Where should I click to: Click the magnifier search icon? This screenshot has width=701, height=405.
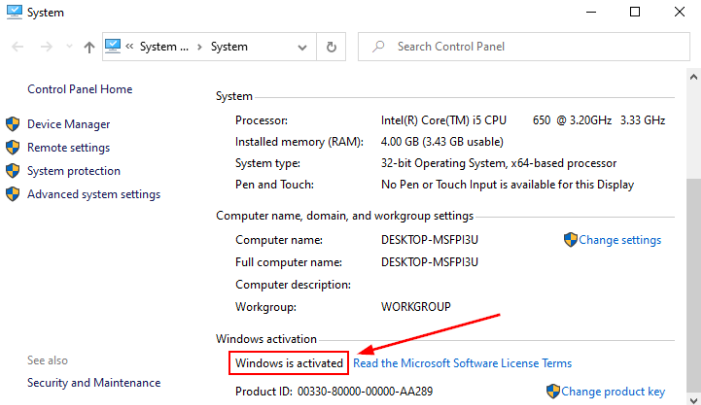click(378, 46)
